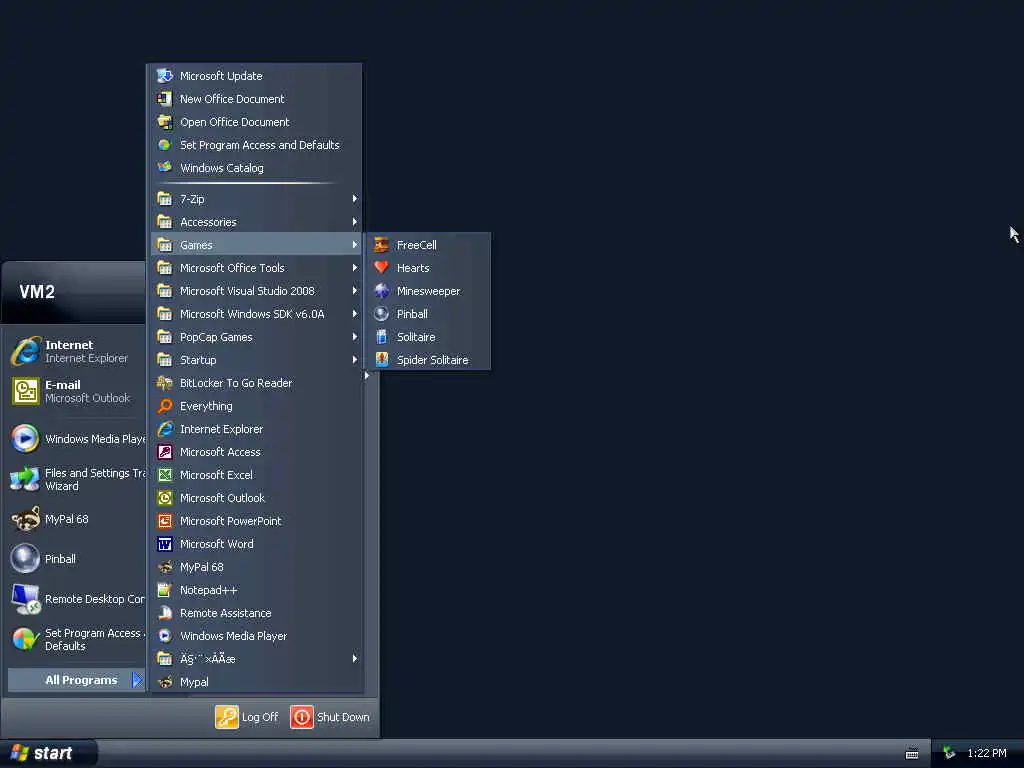Open Files and Settings Transfer Wizard
The height and width of the screenshot is (768, 1024).
click(x=76, y=479)
